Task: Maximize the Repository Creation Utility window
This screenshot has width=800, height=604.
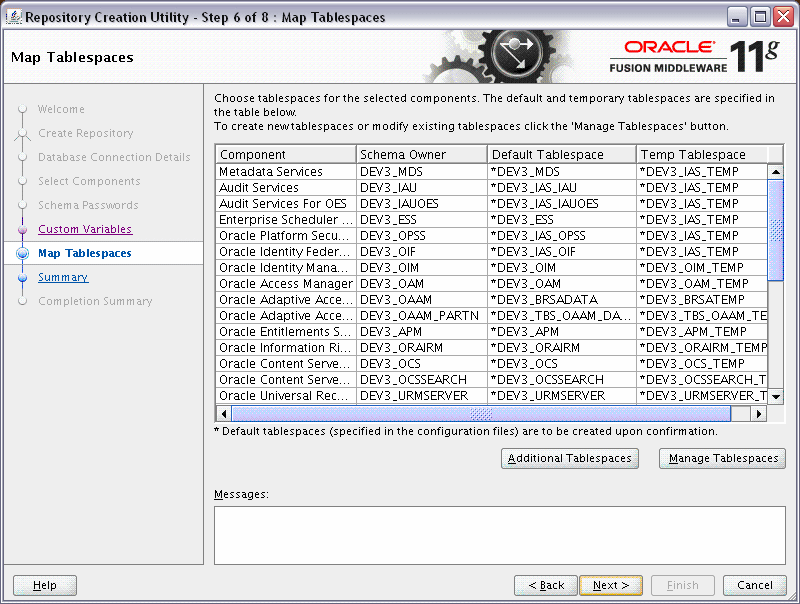Action: 760,17
